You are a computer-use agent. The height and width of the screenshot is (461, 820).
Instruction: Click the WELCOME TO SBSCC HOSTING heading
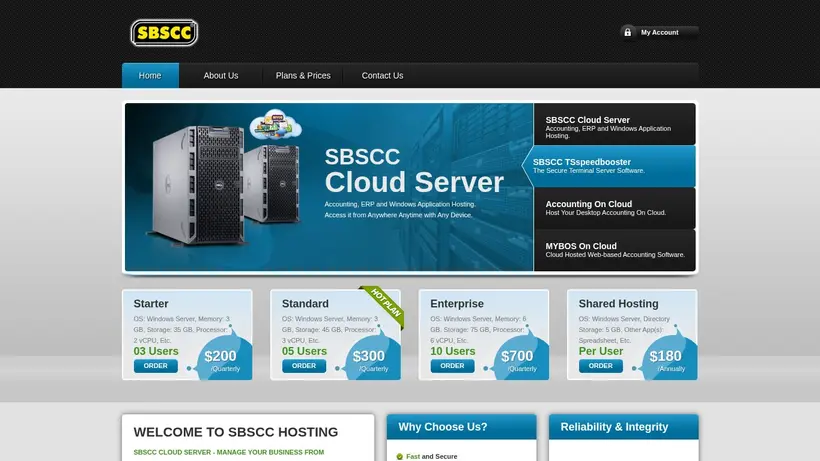pos(236,432)
